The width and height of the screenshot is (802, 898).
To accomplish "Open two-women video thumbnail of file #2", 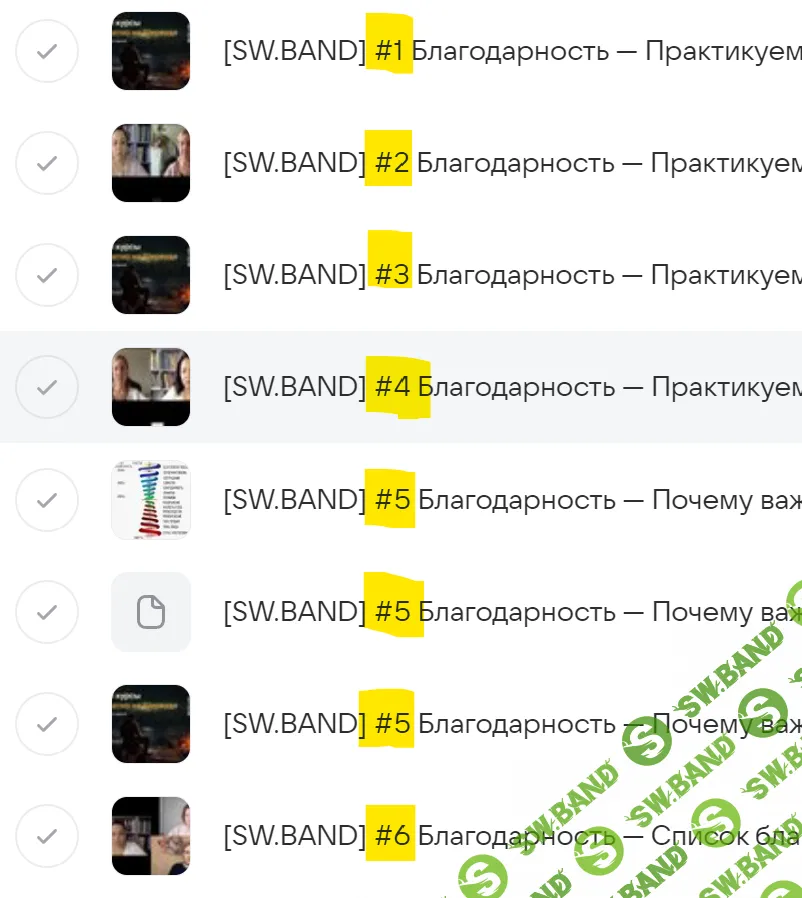I will click(x=151, y=163).
